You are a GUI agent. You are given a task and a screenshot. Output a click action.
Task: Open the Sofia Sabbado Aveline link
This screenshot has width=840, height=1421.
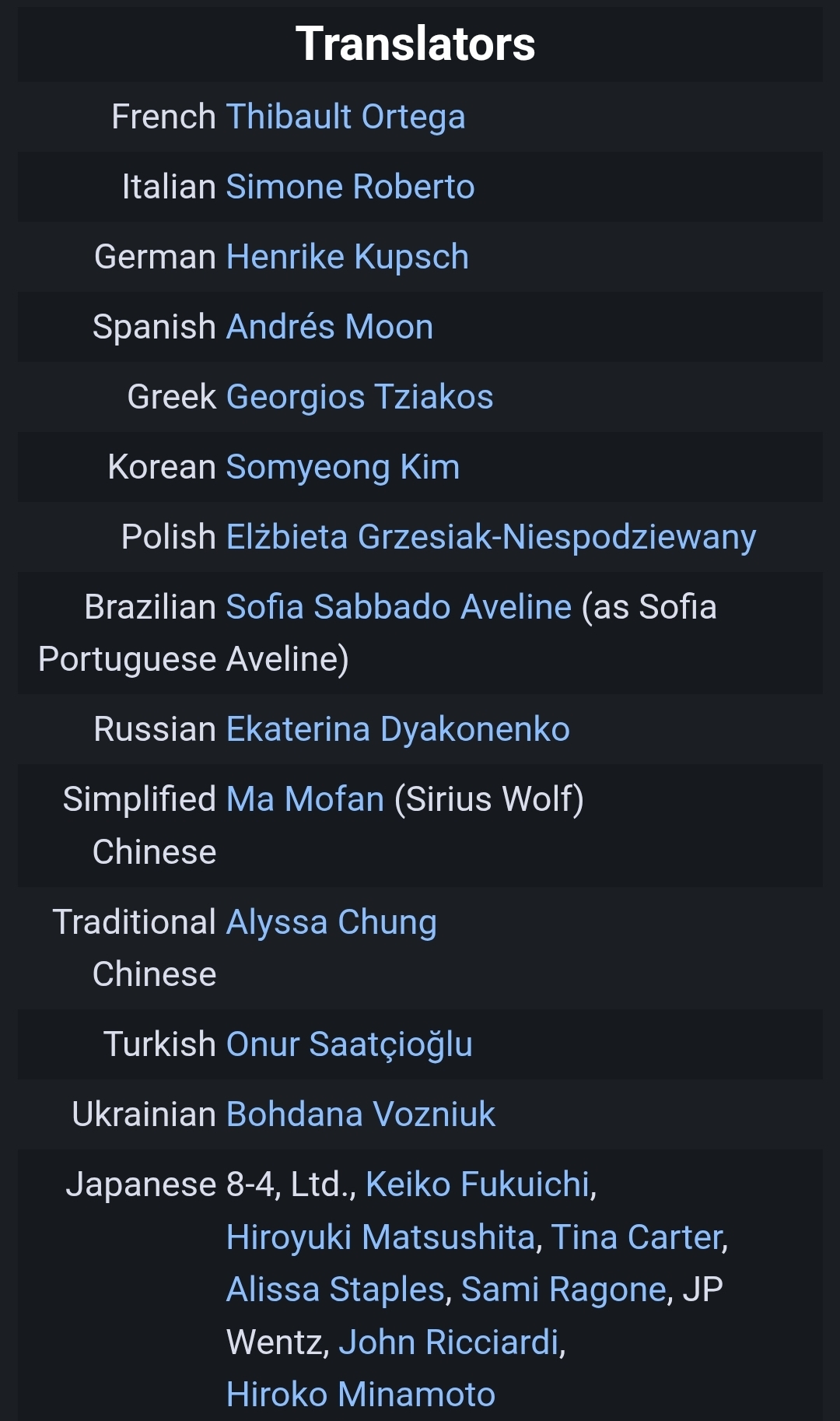[x=398, y=607]
